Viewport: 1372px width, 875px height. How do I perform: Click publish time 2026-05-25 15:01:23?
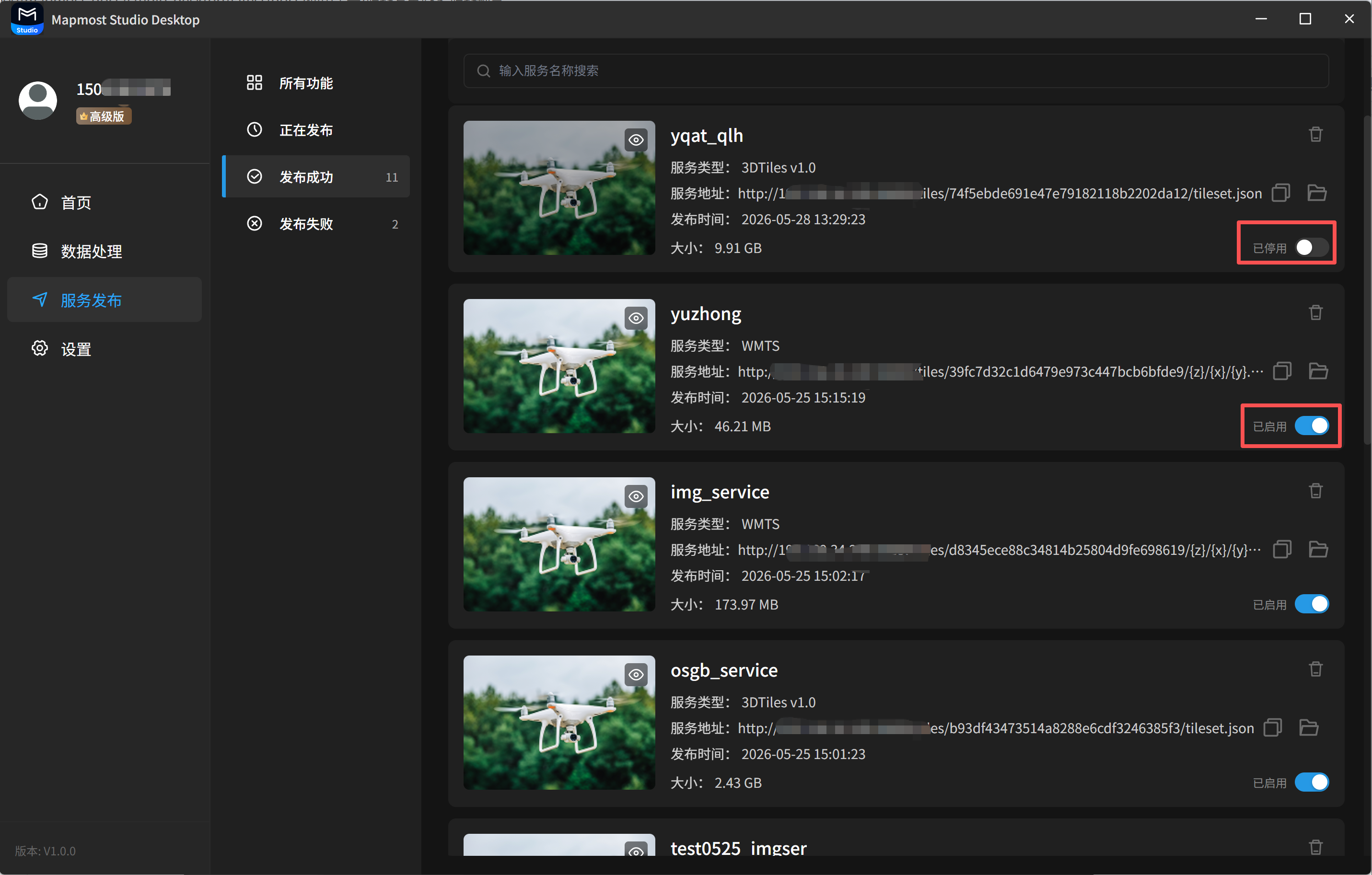point(803,754)
